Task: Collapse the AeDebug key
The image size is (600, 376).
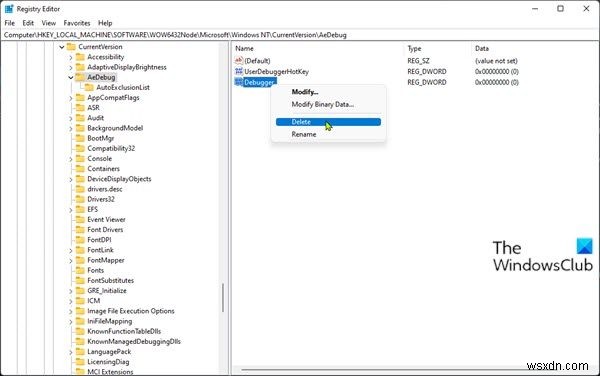Action: pos(71,78)
